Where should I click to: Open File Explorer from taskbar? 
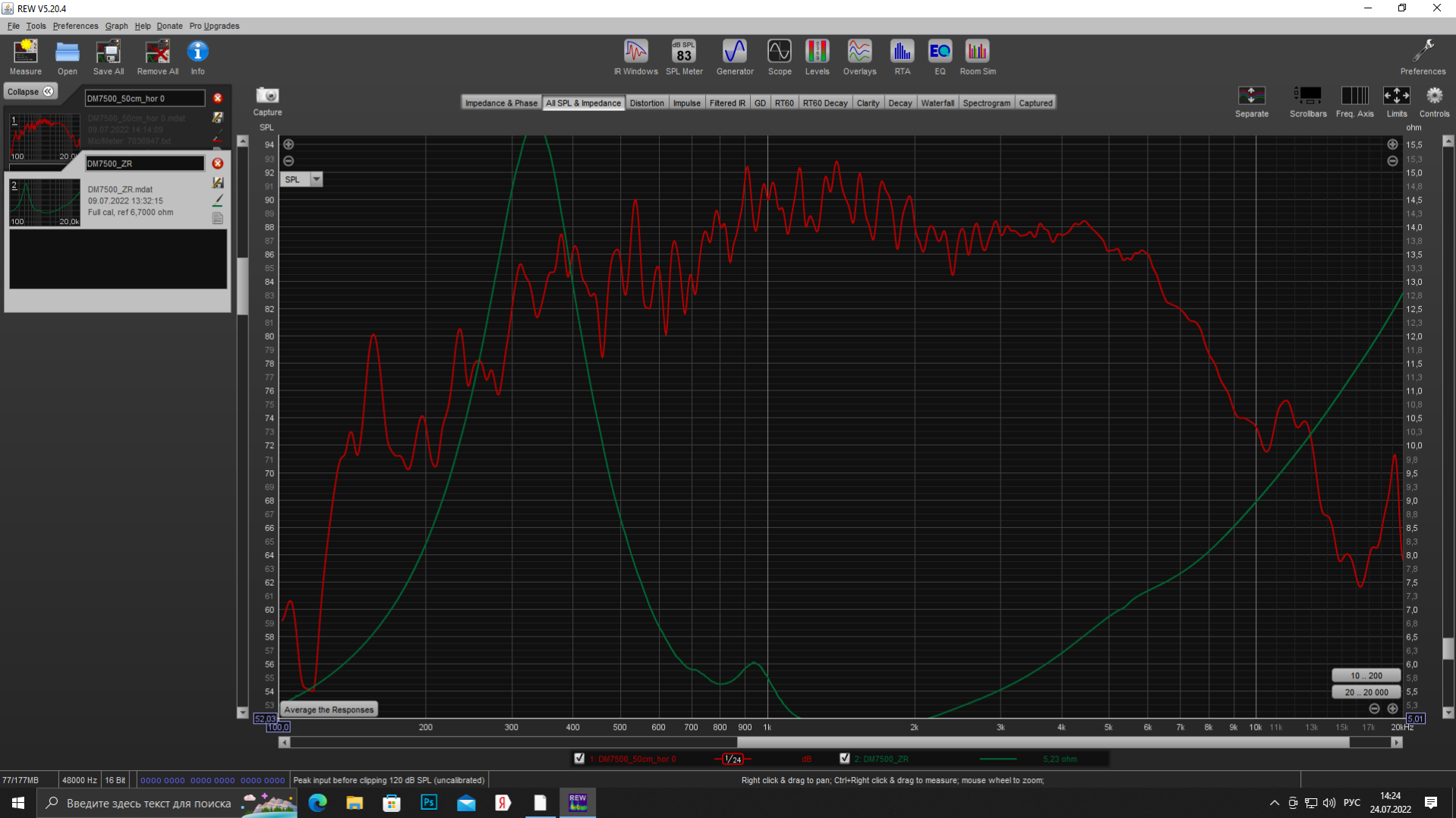pos(355,803)
